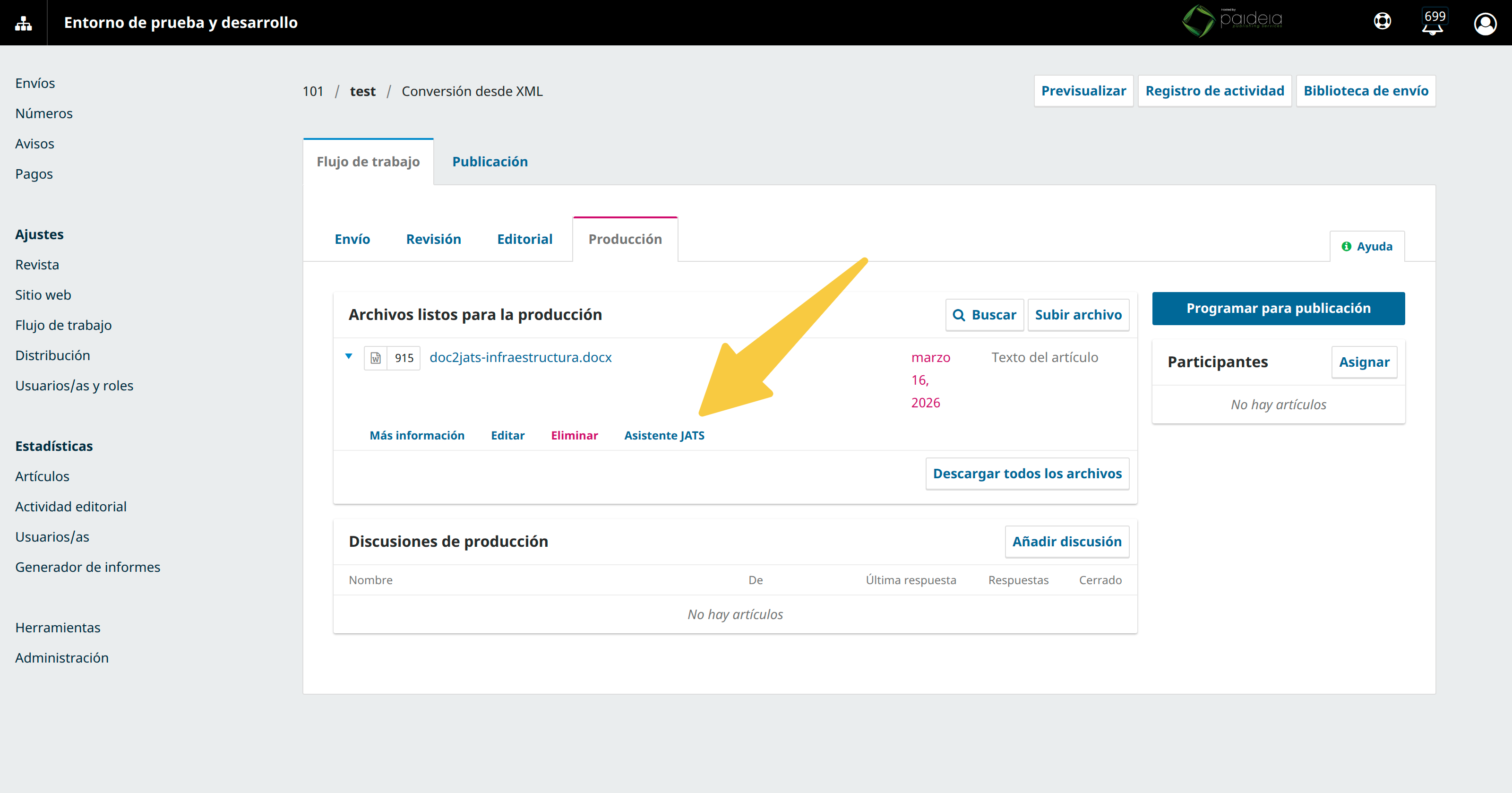Click the file date marzo 16, 2026
Image resolution: width=1512 pixels, height=793 pixels.
point(930,380)
